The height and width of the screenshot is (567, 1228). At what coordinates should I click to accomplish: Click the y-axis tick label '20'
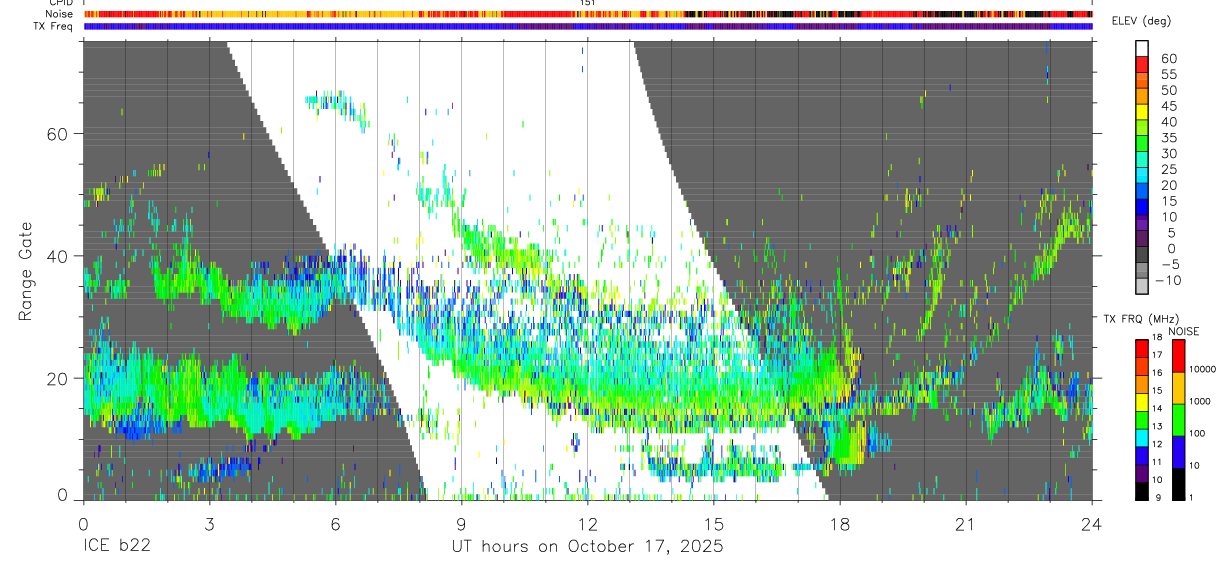(59, 378)
